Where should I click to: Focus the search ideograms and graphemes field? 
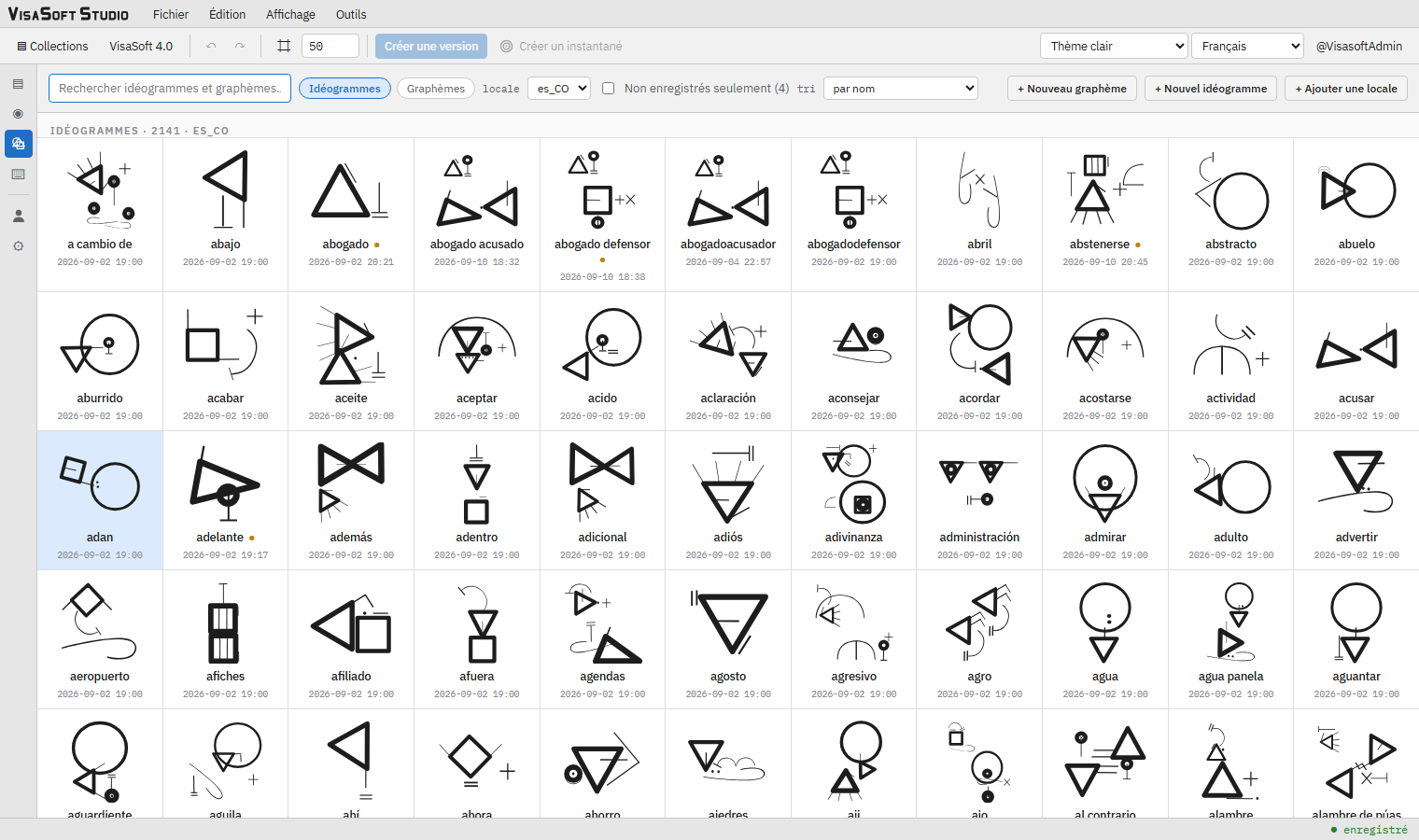pyautogui.click(x=170, y=89)
